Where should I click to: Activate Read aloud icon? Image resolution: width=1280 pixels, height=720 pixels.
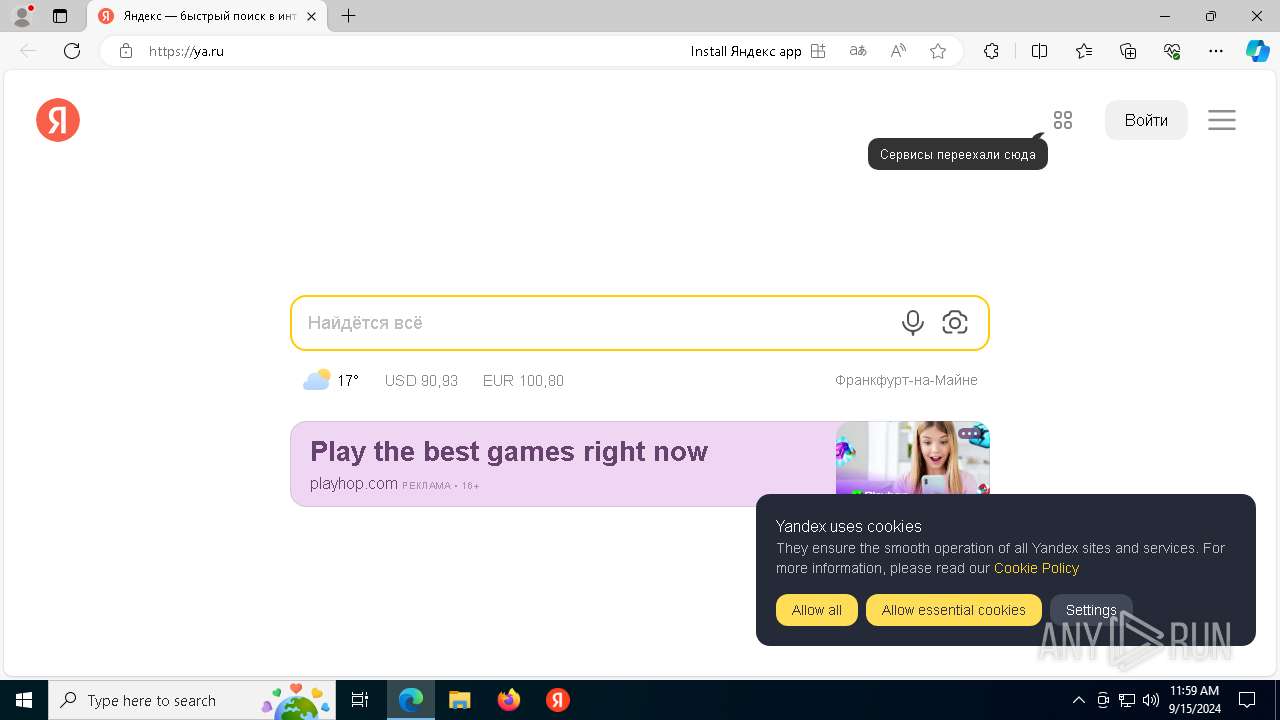coord(898,51)
